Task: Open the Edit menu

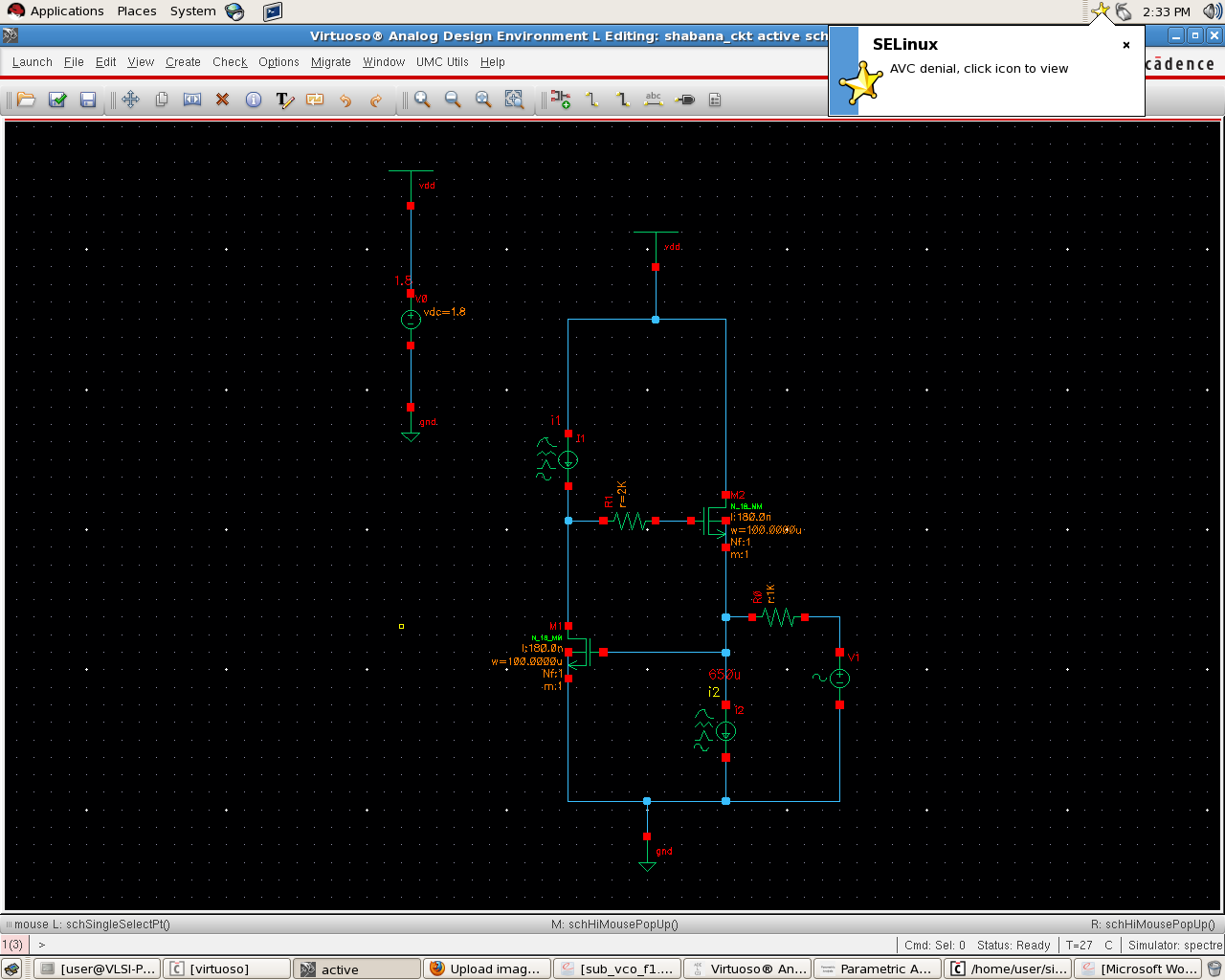Action: coord(105,62)
